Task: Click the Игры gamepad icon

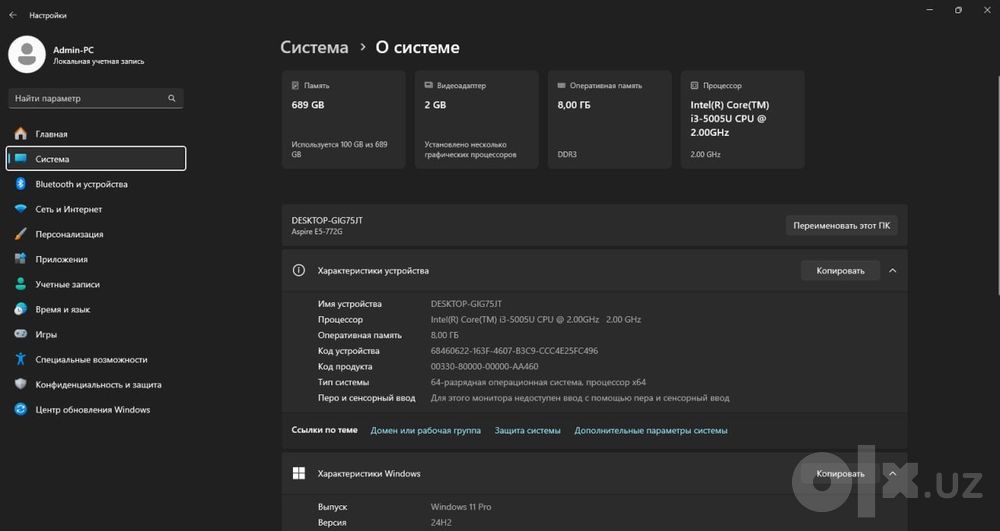Action: coord(21,334)
